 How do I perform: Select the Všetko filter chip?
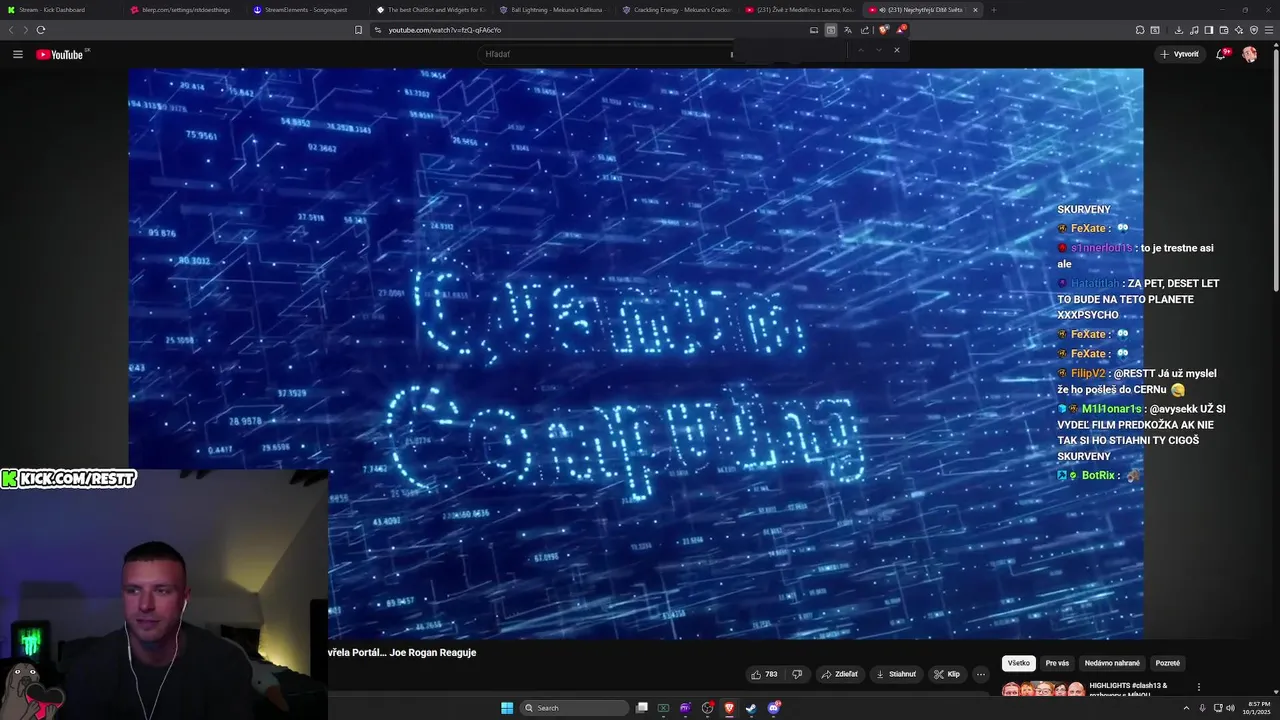[1018, 663]
